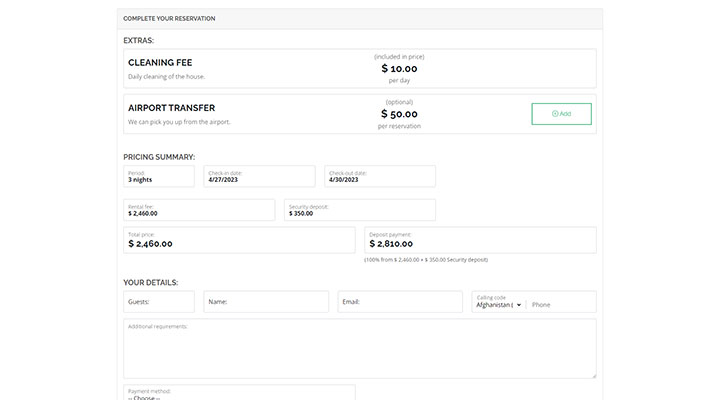
Task: Click the Check-out date field 4/30/2023
Action: click(380, 176)
